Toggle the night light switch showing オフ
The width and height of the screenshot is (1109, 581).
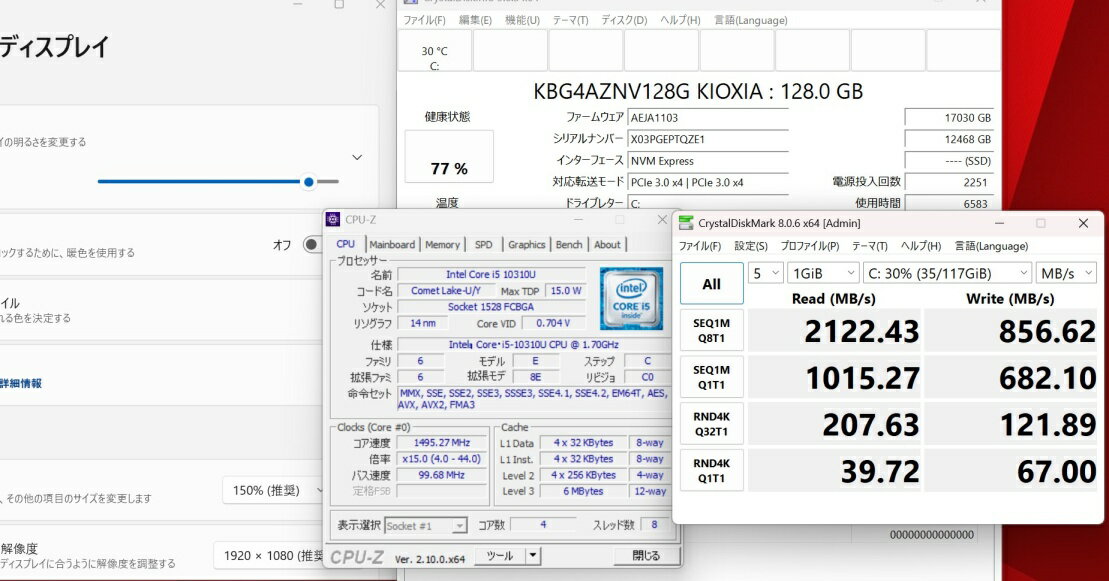coord(312,245)
